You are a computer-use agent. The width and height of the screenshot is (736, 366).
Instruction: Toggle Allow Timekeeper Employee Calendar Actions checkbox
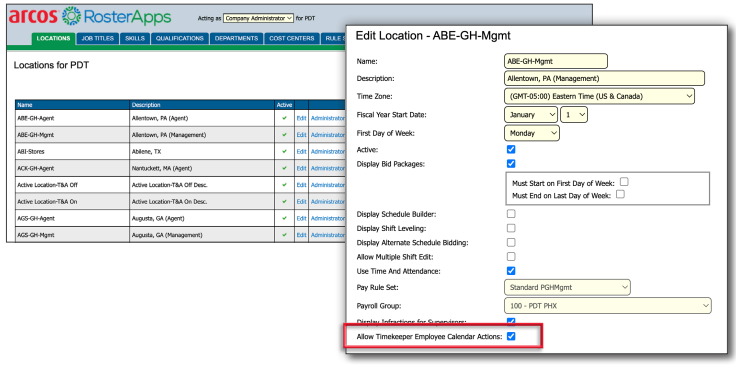[511, 336]
